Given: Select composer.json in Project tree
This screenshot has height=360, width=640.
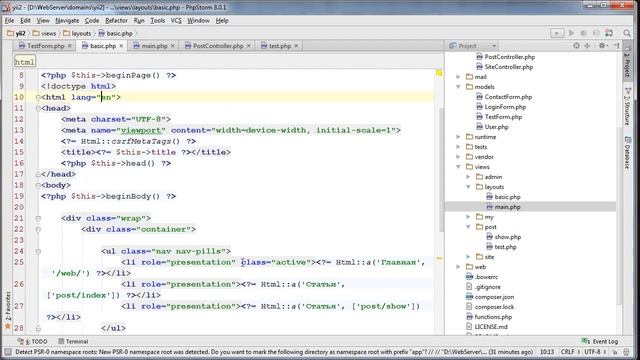Looking at the screenshot, I should pyautogui.click(x=494, y=297).
